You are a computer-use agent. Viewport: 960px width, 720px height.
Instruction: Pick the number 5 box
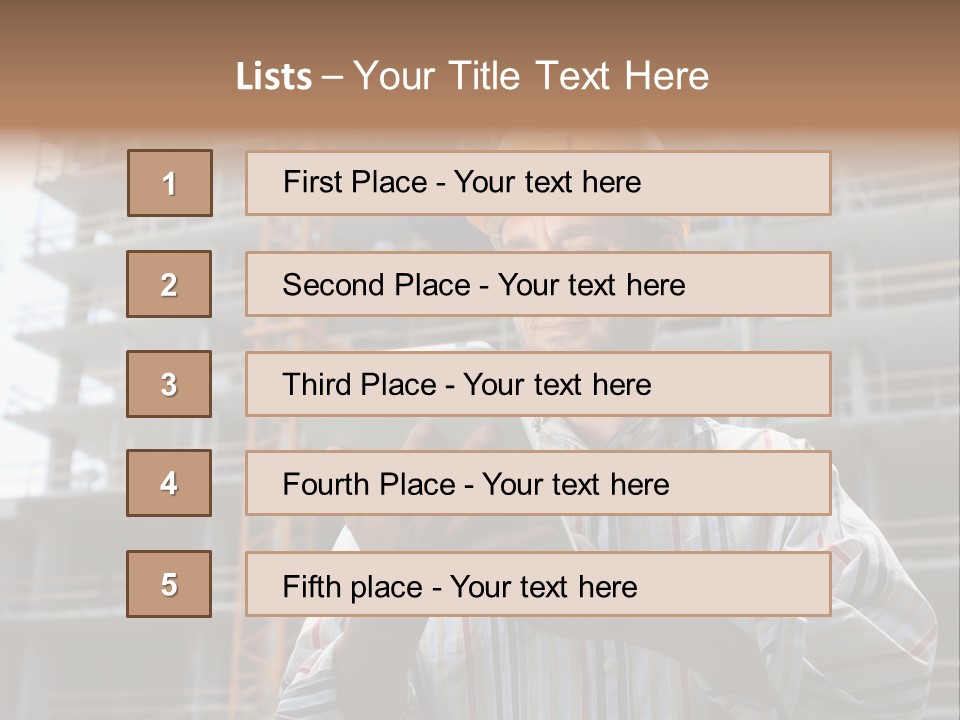click(169, 584)
